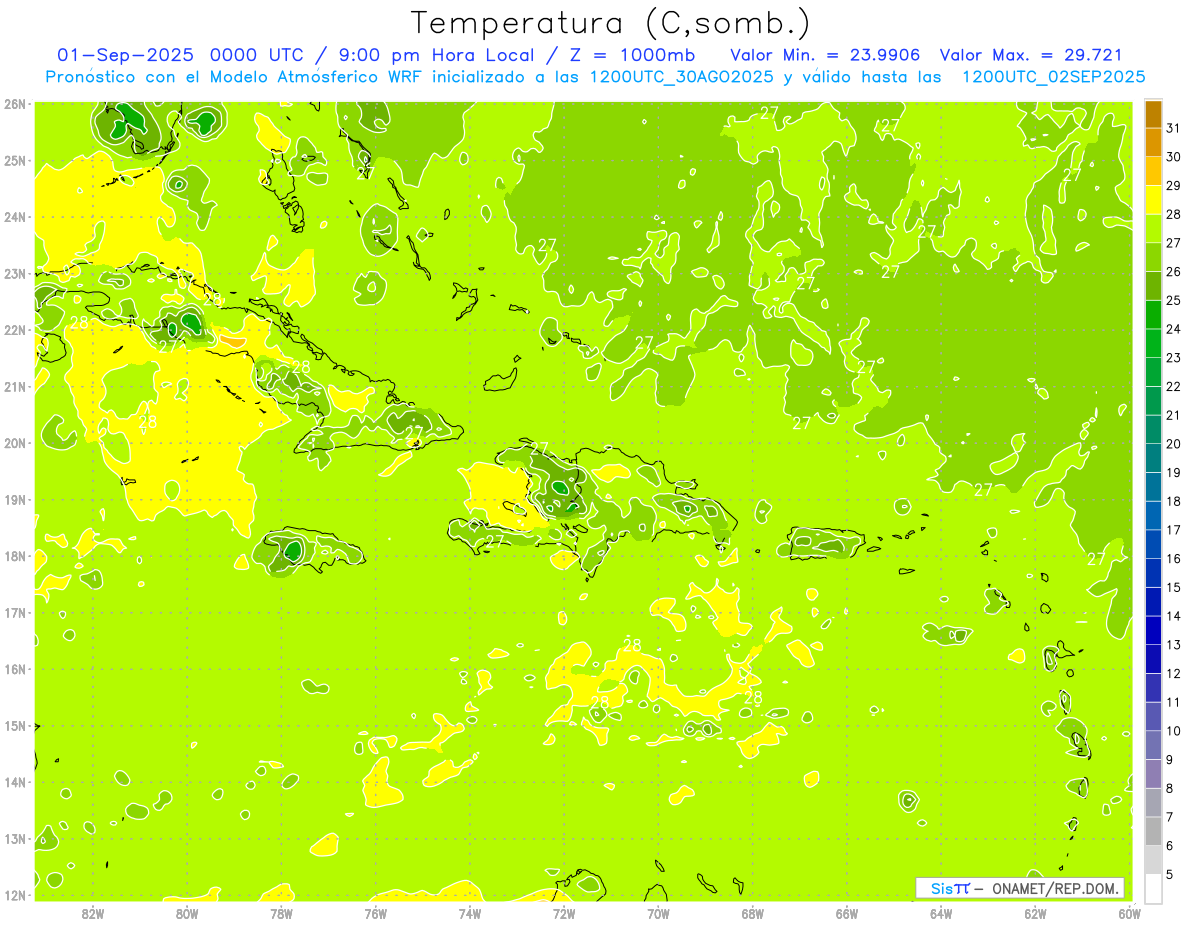
Task: Click the '70W' longitude label
Action: (x=658, y=913)
